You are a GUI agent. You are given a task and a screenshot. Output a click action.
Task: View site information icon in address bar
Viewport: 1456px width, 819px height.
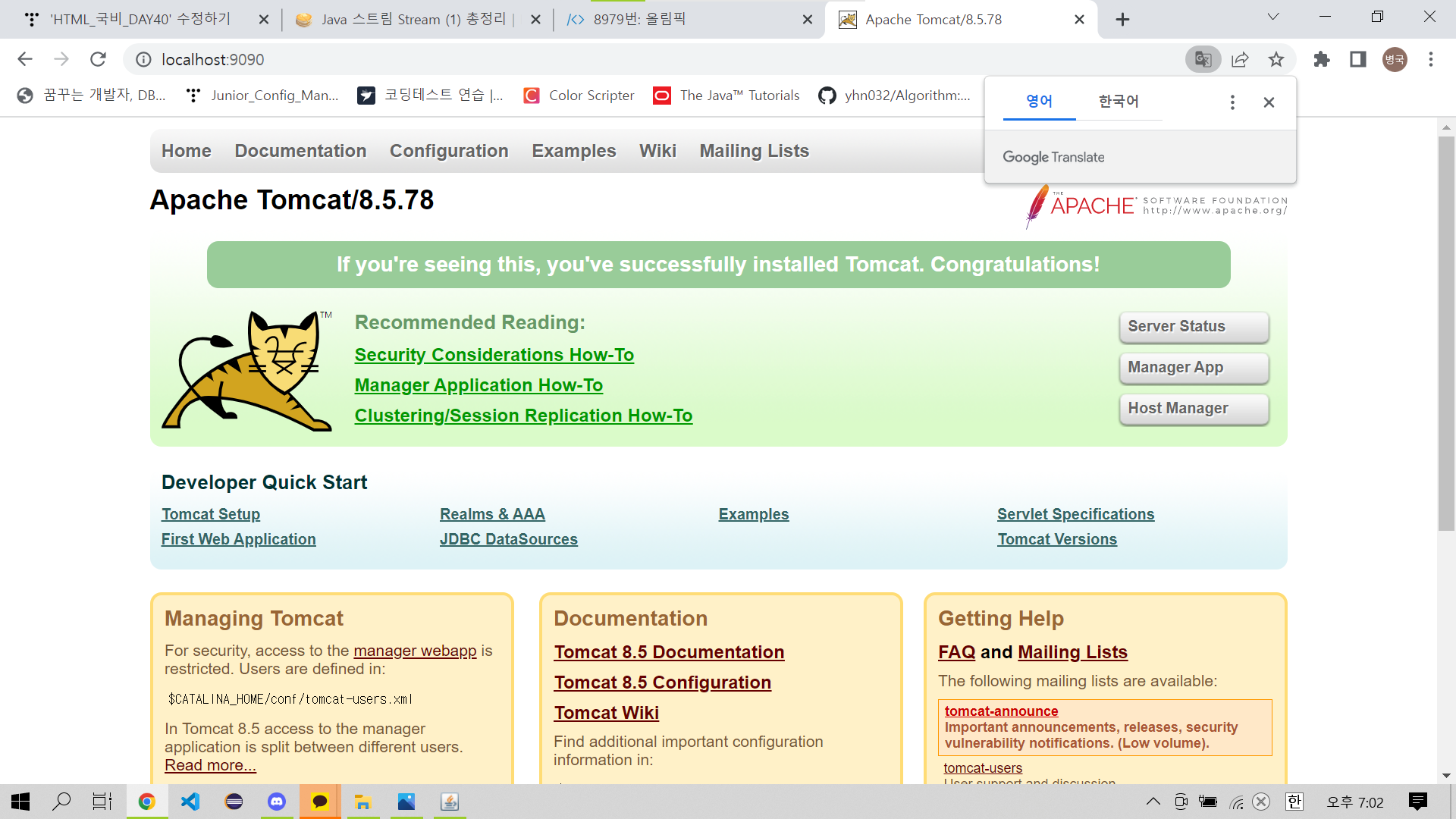tap(144, 59)
